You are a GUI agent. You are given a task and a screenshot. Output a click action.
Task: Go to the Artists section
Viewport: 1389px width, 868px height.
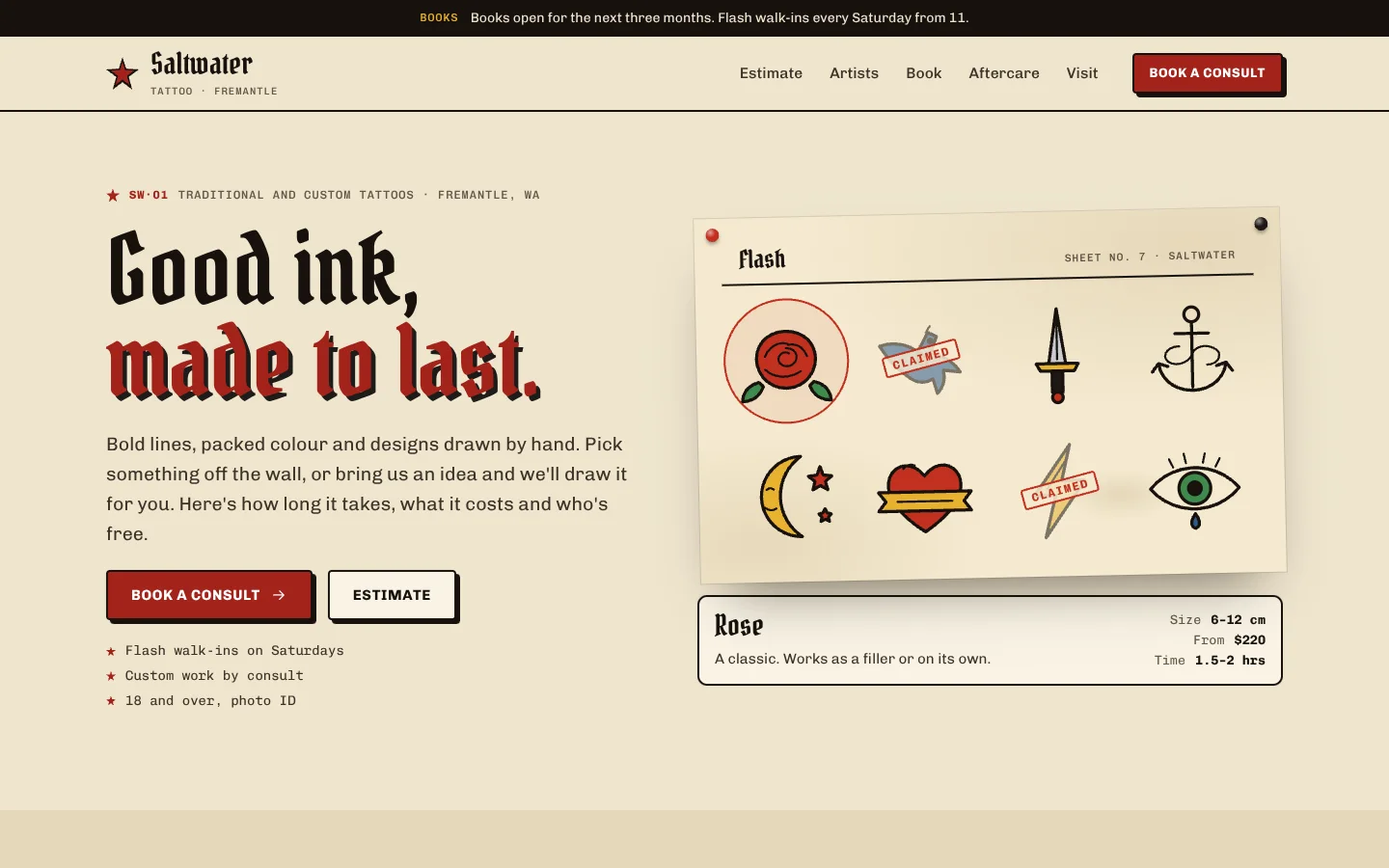854,73
